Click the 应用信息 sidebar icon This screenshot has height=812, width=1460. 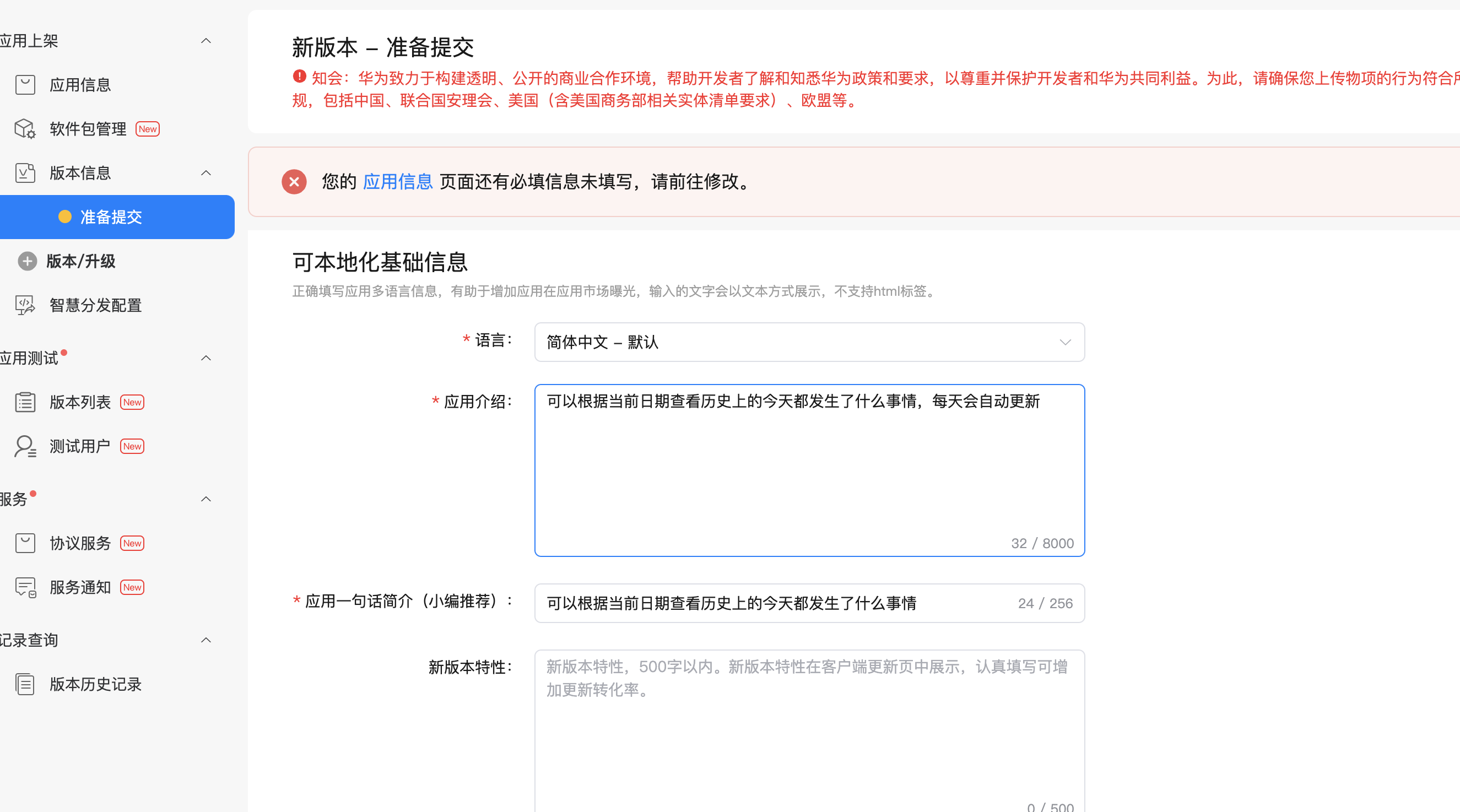25,85
